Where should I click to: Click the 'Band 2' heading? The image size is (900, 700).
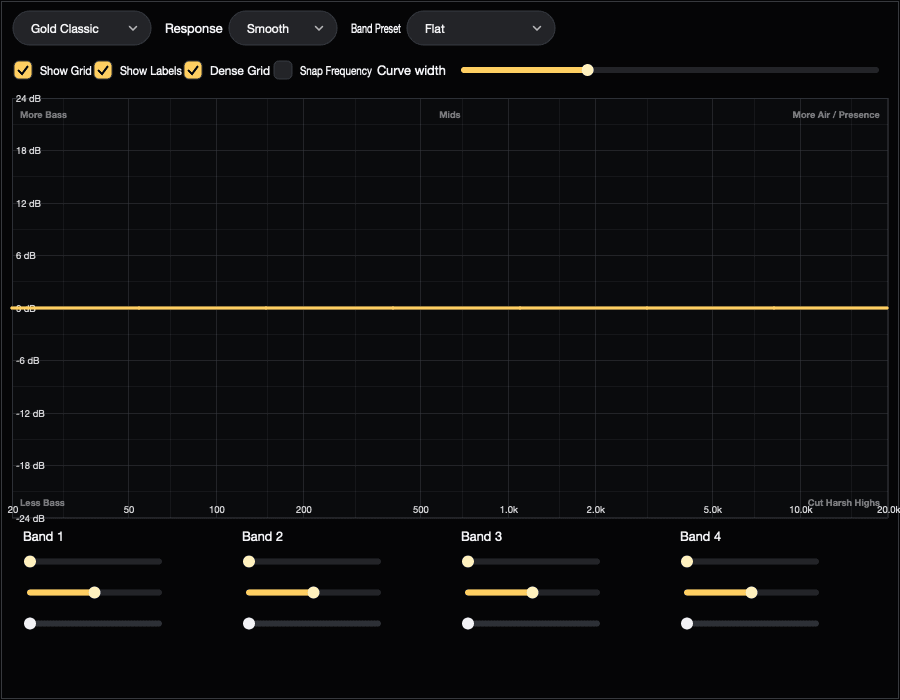click(x=262, y=536)
